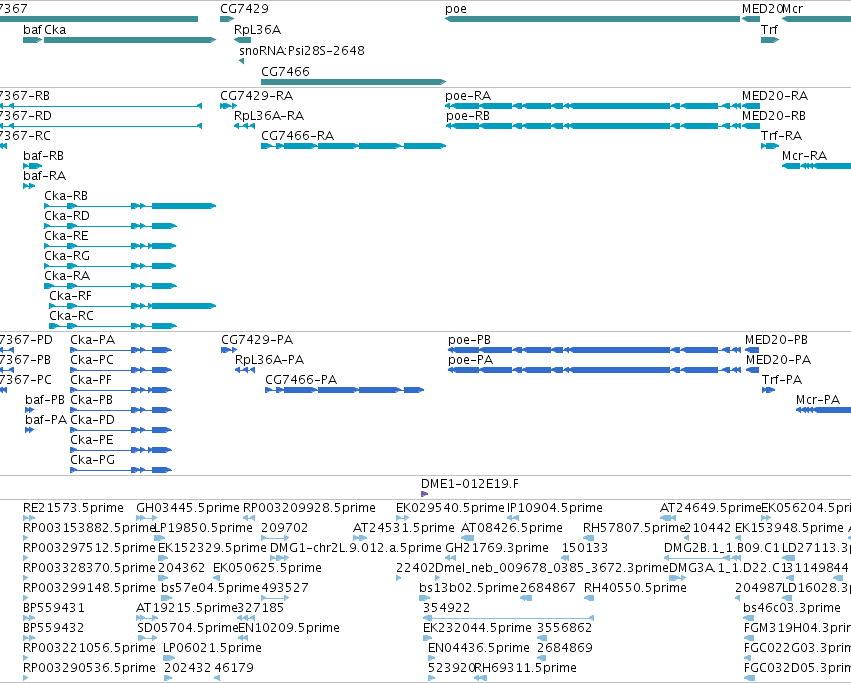Click the DME1-012E19.F feature label
This screenshot has width=851, height=683.
470,484
